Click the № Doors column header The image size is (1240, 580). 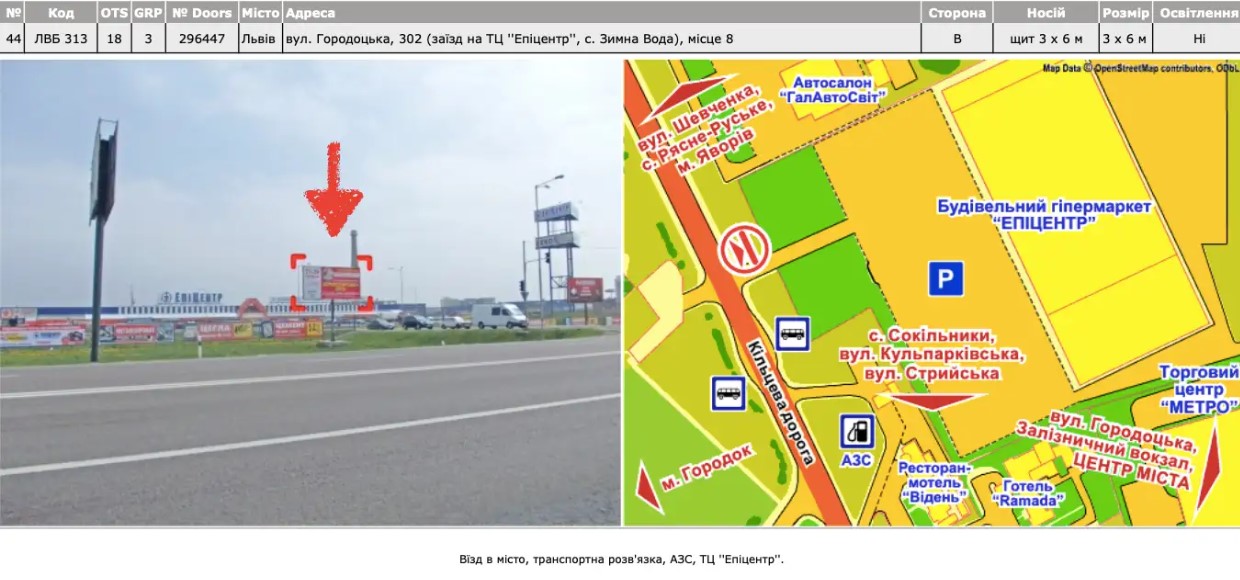[201, 13]
